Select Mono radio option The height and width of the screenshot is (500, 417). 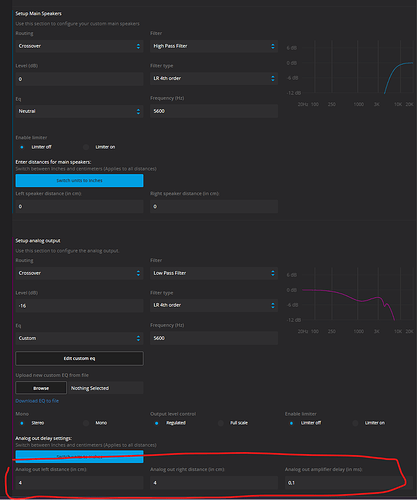click(x=86, y=423)
